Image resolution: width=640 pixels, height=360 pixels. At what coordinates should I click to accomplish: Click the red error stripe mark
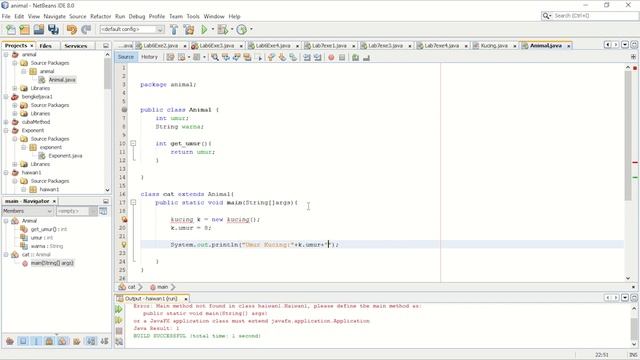pos(635,162)
